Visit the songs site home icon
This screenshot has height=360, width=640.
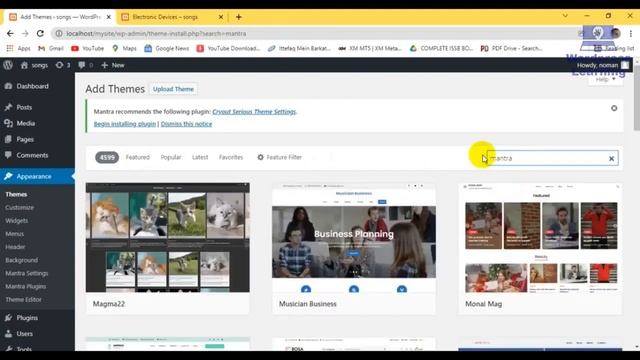[24, 65]
